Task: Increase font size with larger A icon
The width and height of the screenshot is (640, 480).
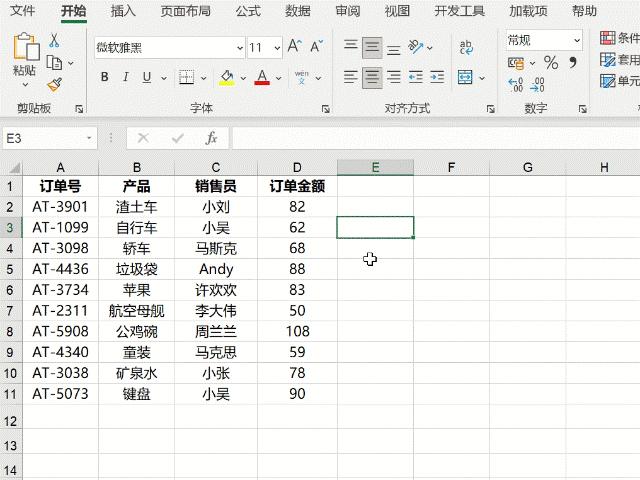Action: [294, 46]
